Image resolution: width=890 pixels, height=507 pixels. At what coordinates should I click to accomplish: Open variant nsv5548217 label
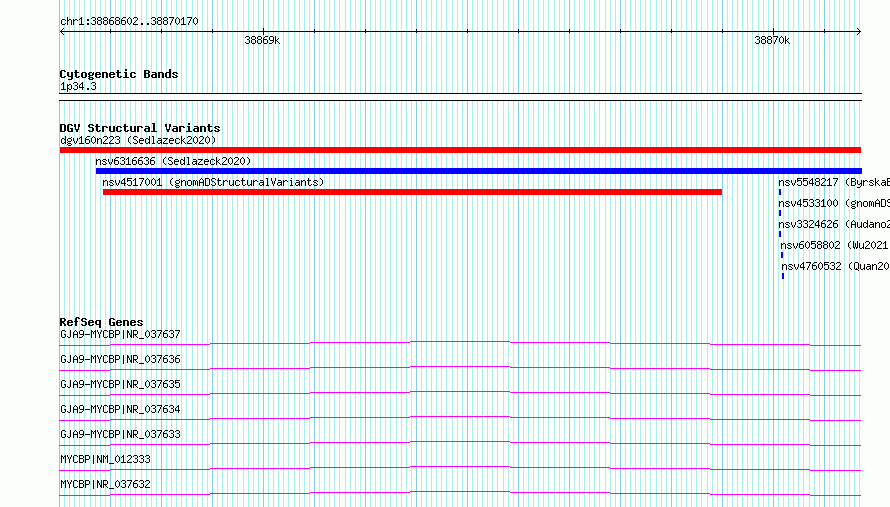(x=834, y=182)
